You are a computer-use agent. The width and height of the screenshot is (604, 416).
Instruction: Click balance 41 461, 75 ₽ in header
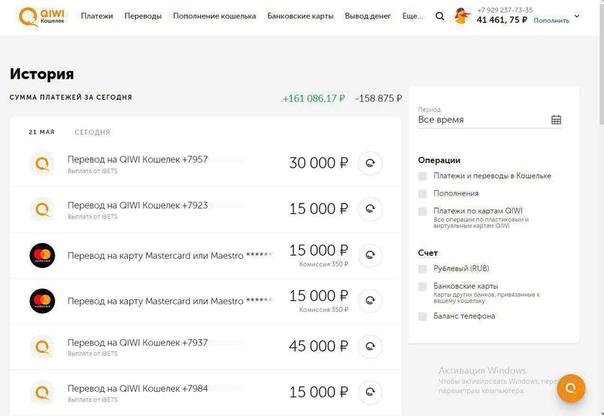tap(502, 20)
